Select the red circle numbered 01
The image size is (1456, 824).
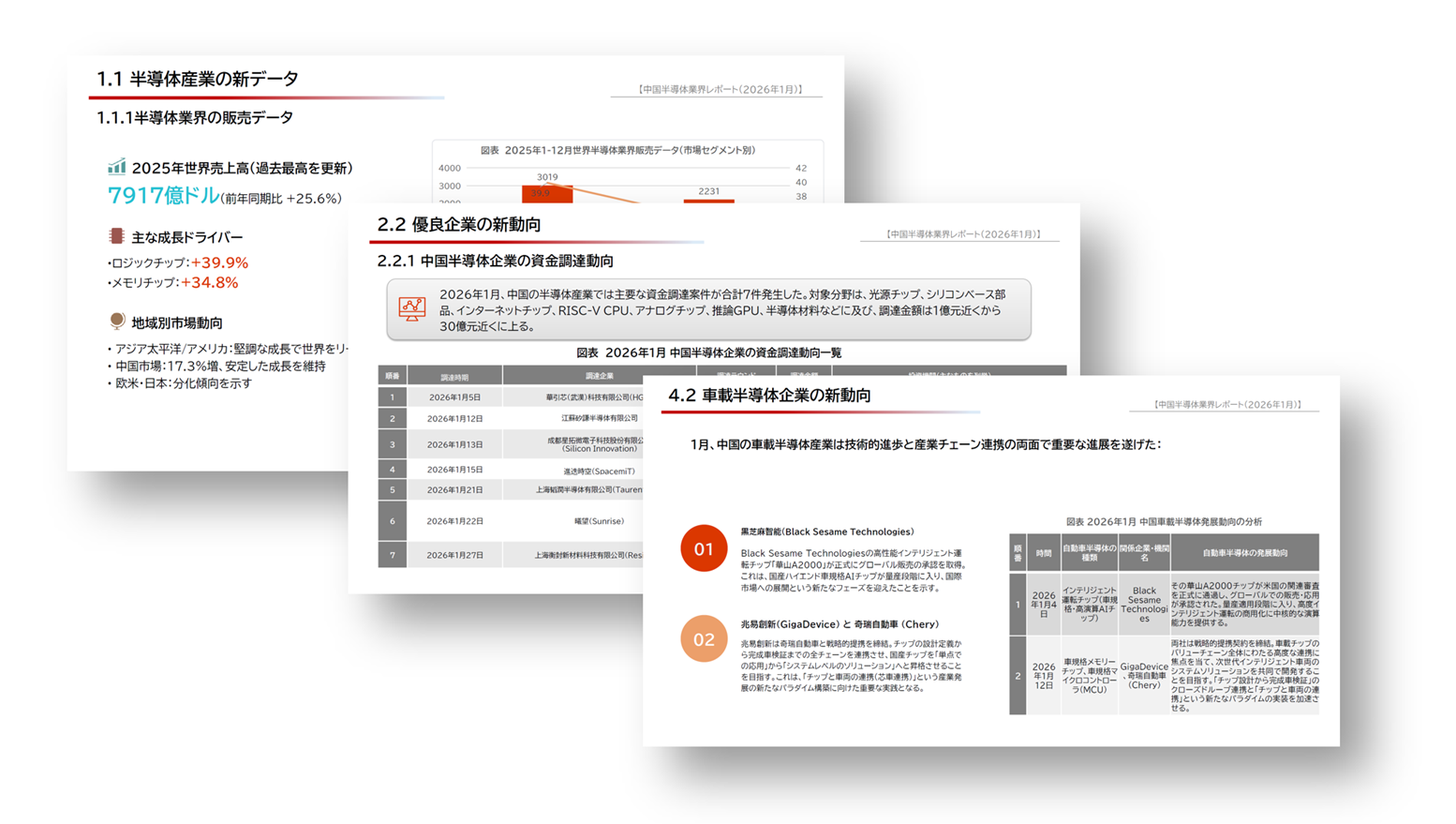[704, 548]
